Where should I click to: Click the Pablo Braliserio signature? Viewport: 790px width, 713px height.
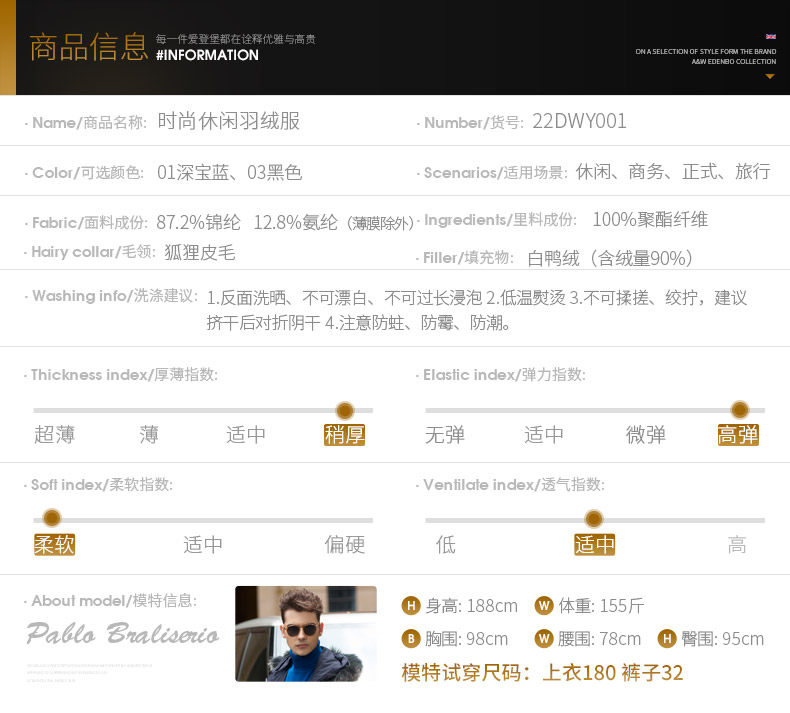tap(123, 633)
